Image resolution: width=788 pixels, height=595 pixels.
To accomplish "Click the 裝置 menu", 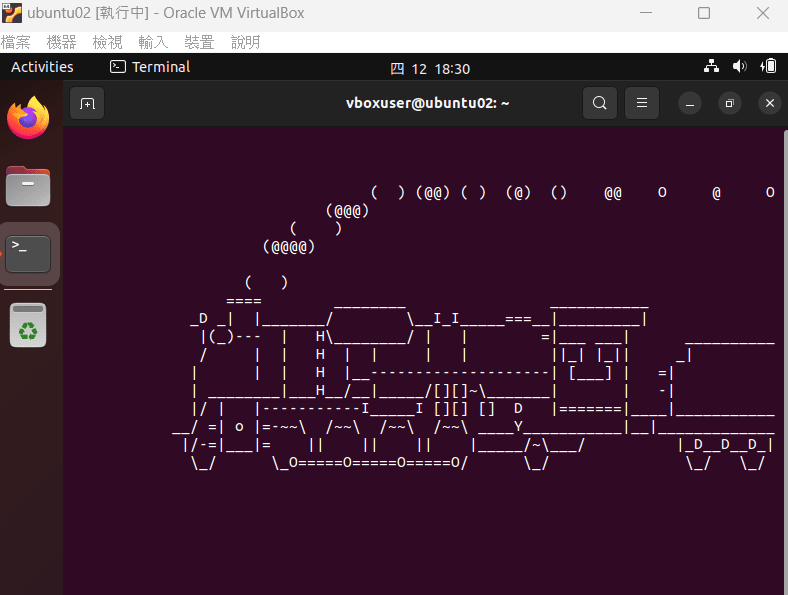I will point(199,42).
